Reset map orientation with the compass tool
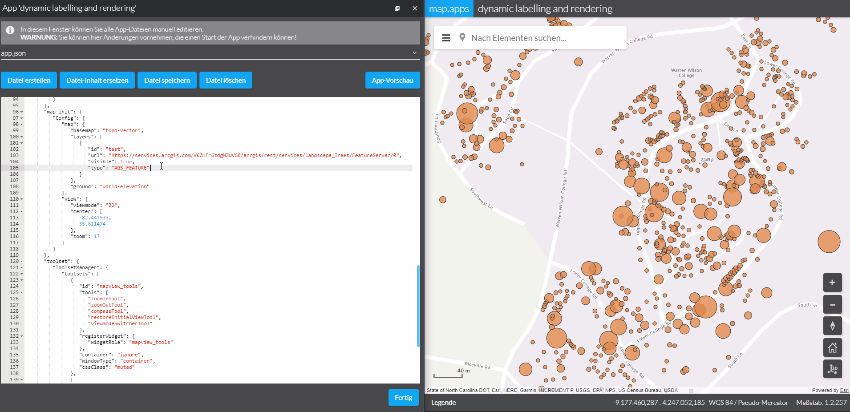This screenshot has width=850, height=412. 832,325
